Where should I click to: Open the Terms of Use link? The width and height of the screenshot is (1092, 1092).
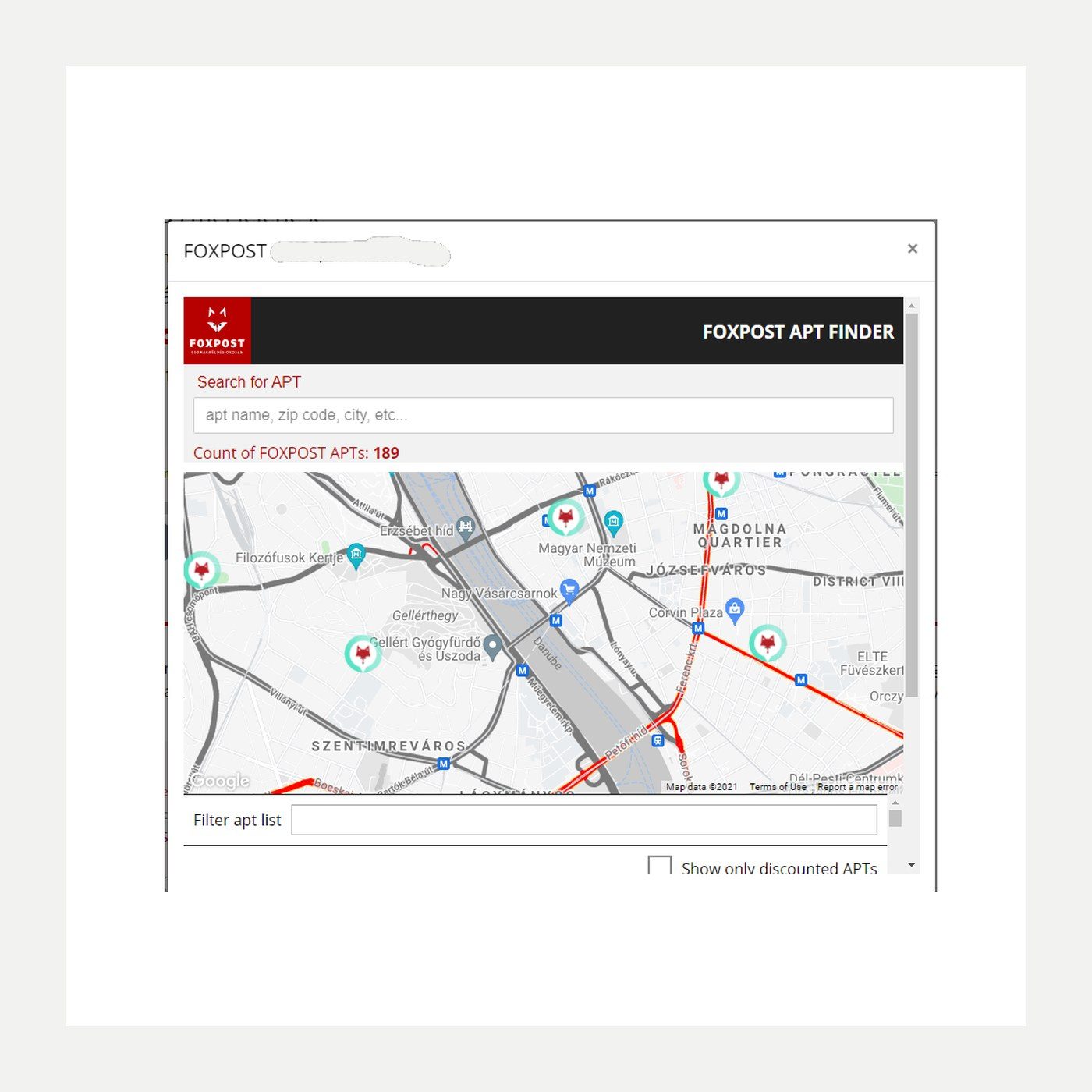pyautogui.click(x=778, y=787)
